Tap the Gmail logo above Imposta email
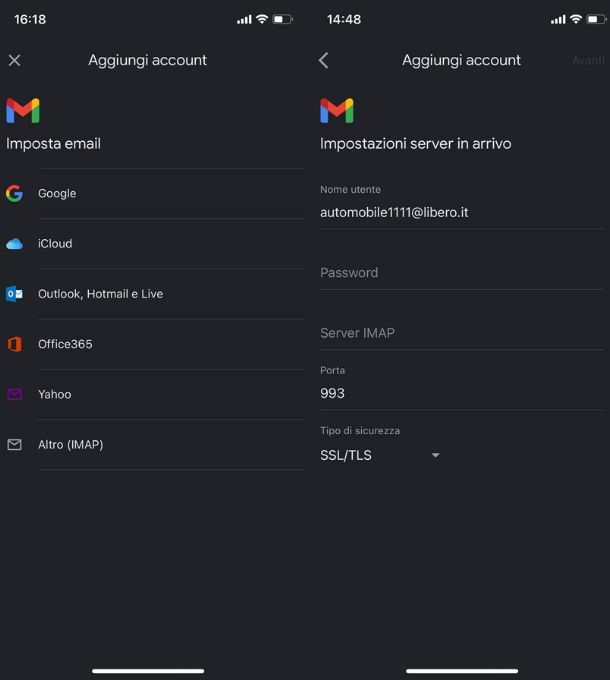Image resolution: width=610 pixels, height=680 pixels. point(23,111)
